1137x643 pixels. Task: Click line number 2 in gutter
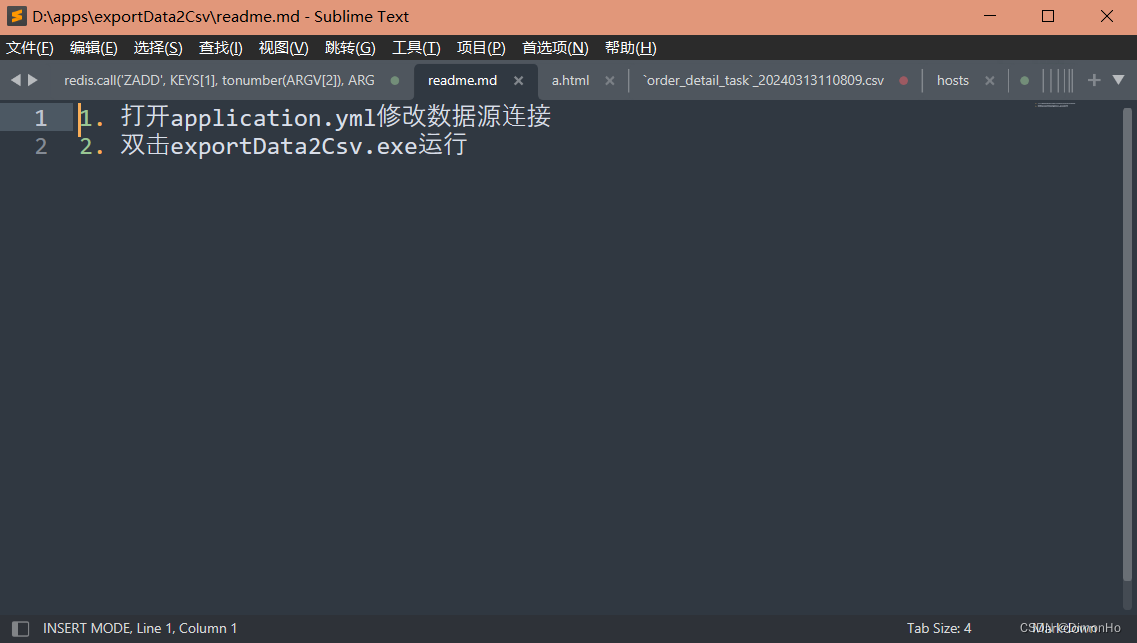41,146
